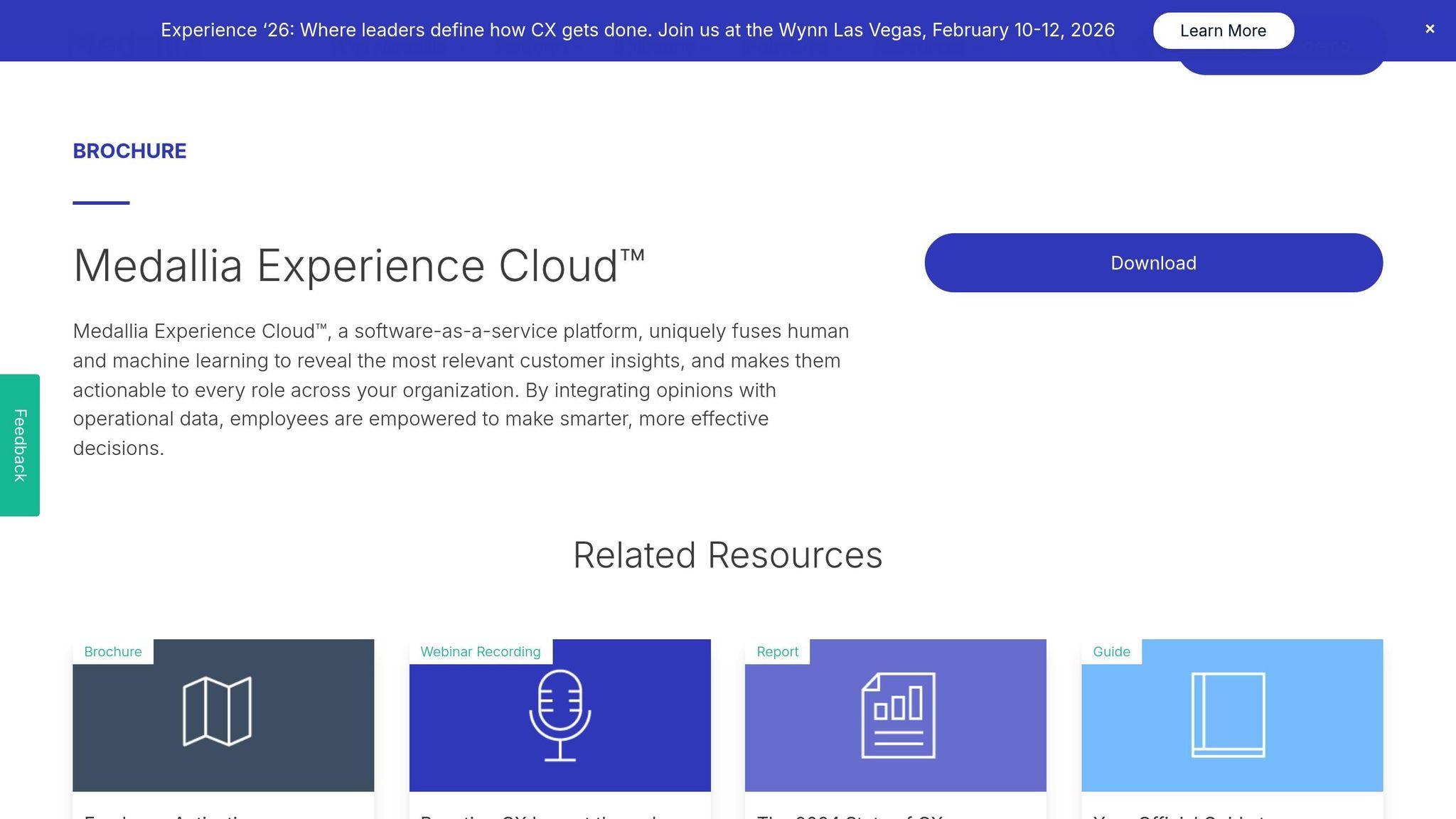Dismiss the Experience '26 banner with the X

pyautogui.click(x=1429, y=28)
